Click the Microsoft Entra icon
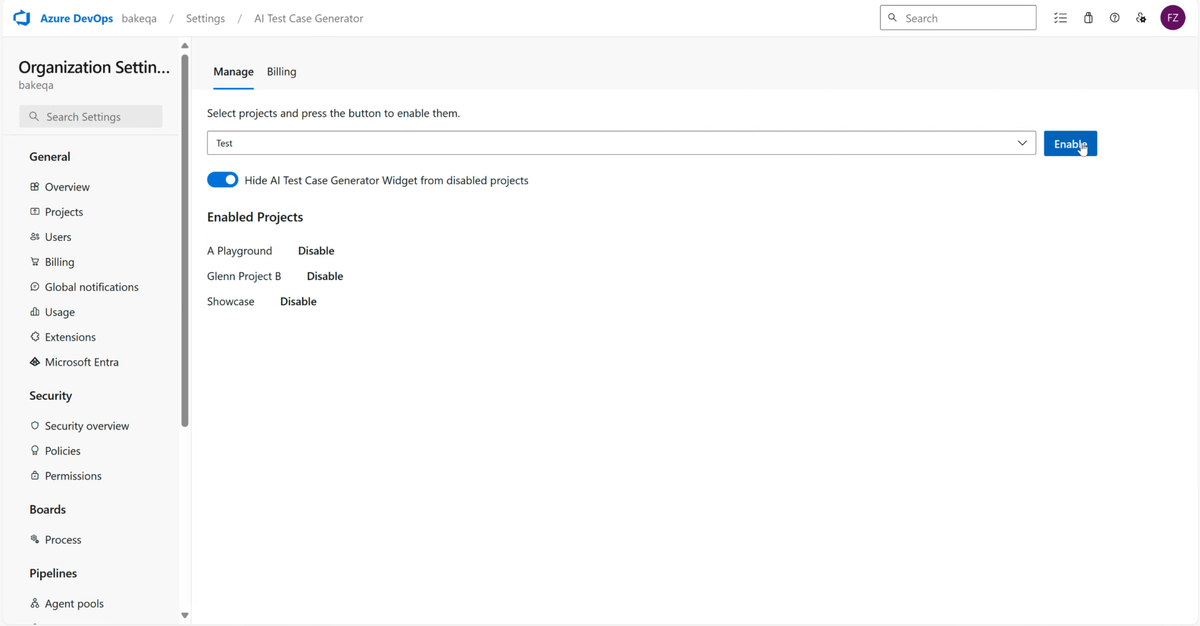 [x=35, y=362]
